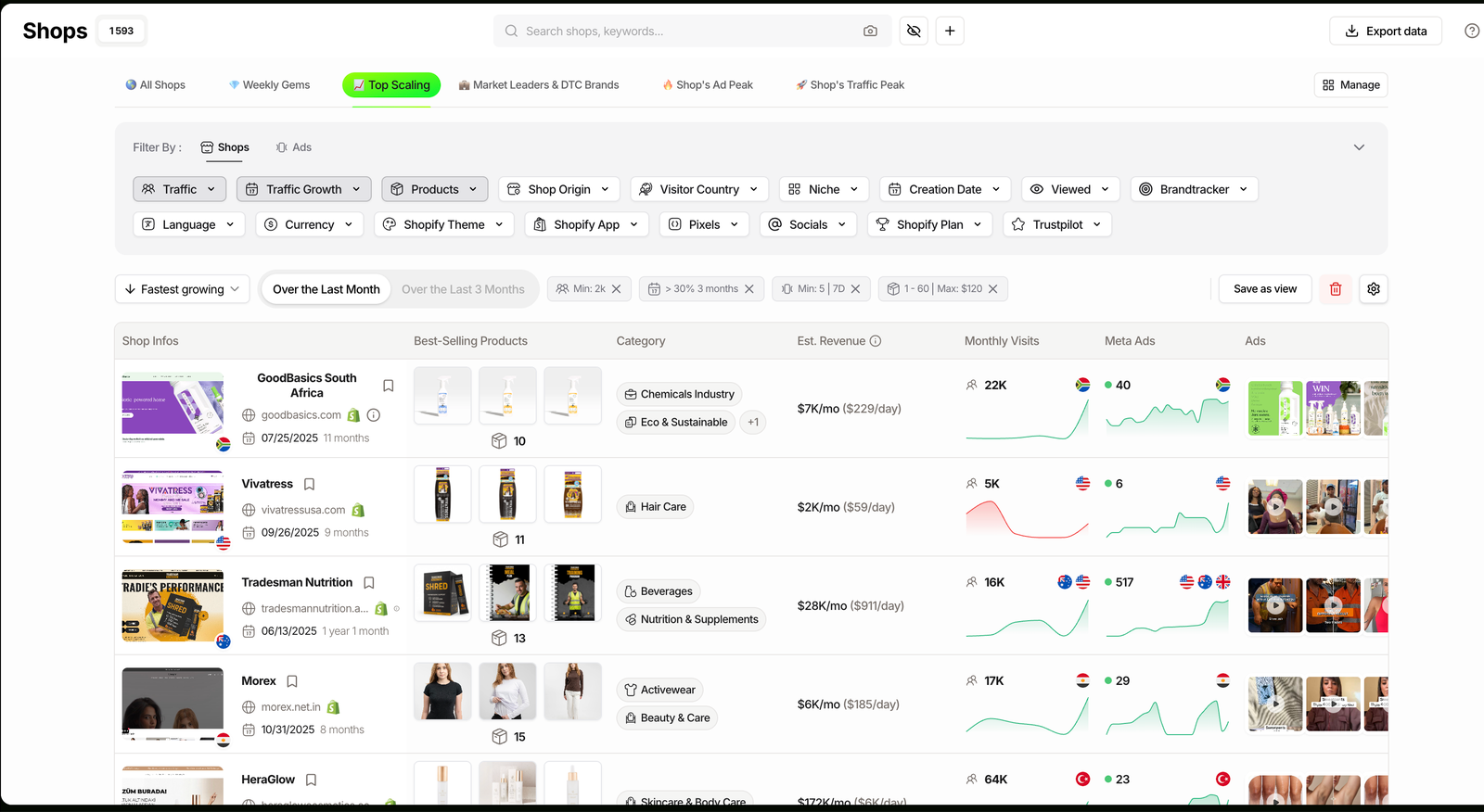Open the vivatressusa.com link
This screenshot has height=812, width=1484.
(x=303, y=510)
